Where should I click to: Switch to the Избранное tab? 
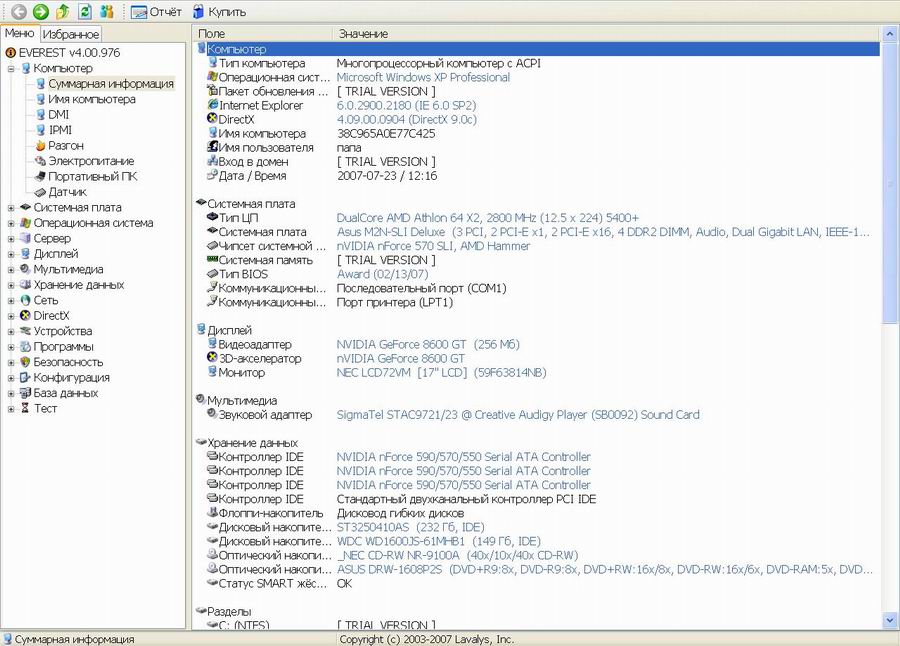coord(70,34)
